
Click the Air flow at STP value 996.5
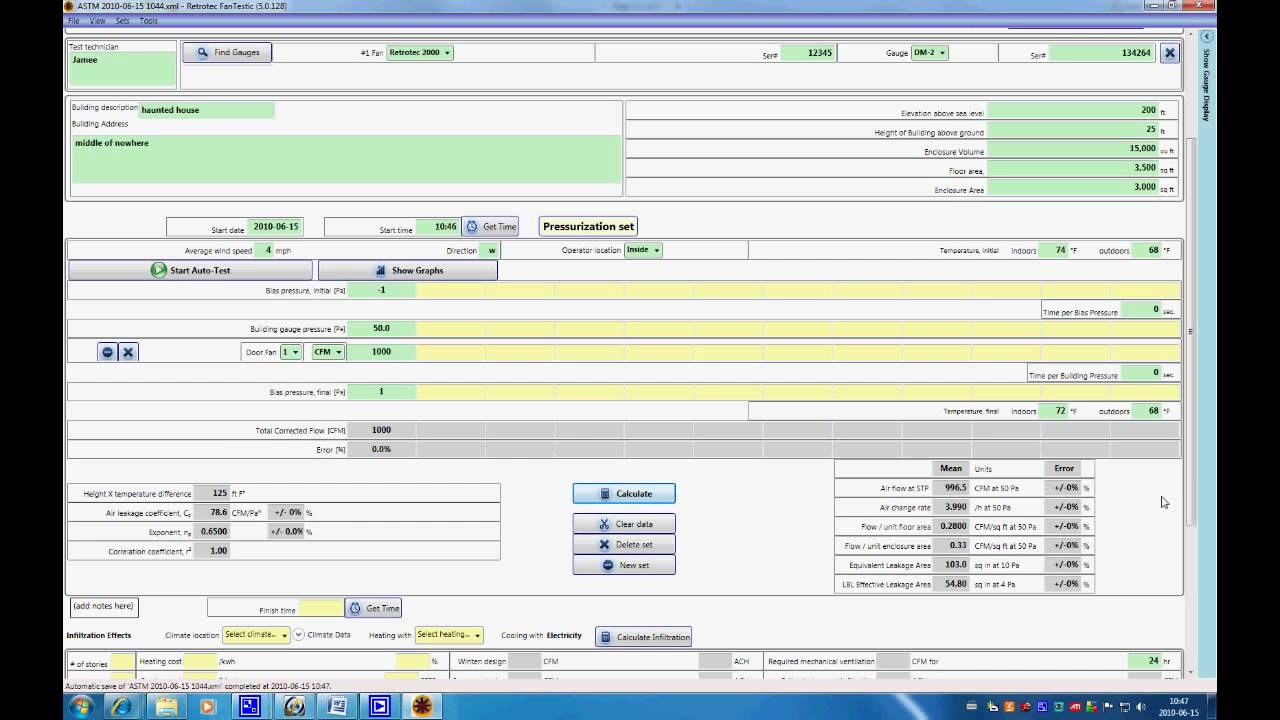click(952, 488)
